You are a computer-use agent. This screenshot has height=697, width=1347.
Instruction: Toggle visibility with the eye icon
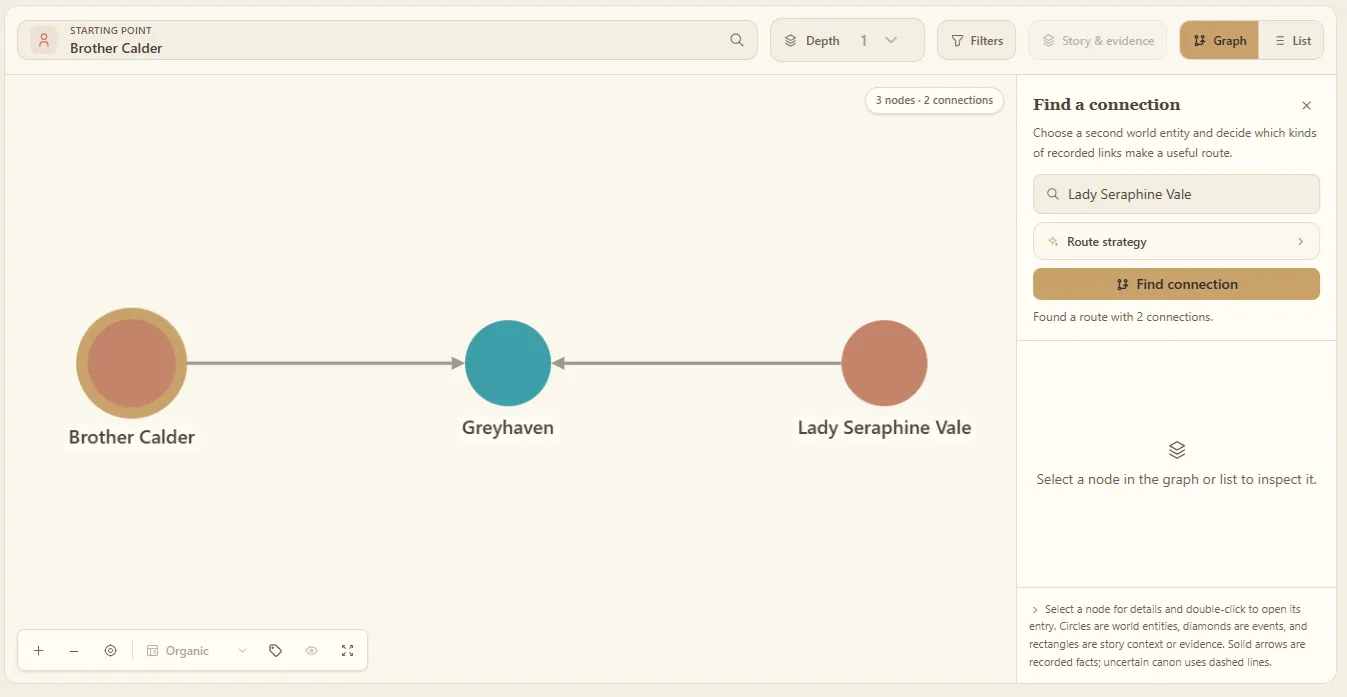311,650
